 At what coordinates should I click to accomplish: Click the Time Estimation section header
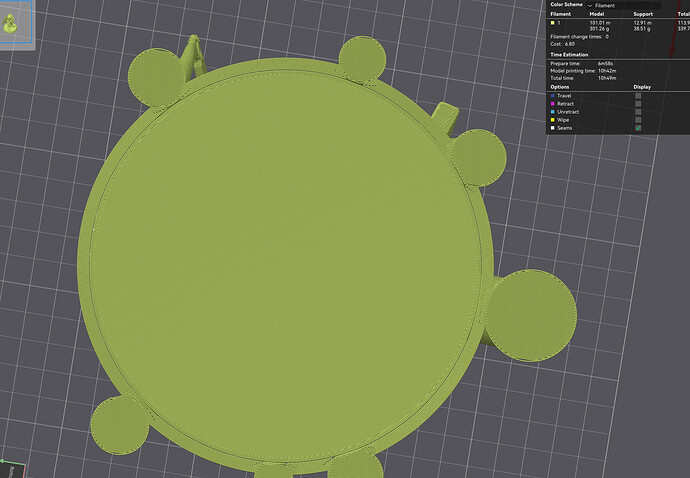pyautogui.click(x=569, y=55)
